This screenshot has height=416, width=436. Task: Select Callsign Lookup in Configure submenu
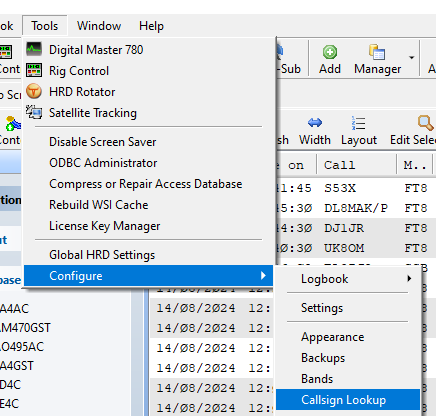[x=348, y=400]
